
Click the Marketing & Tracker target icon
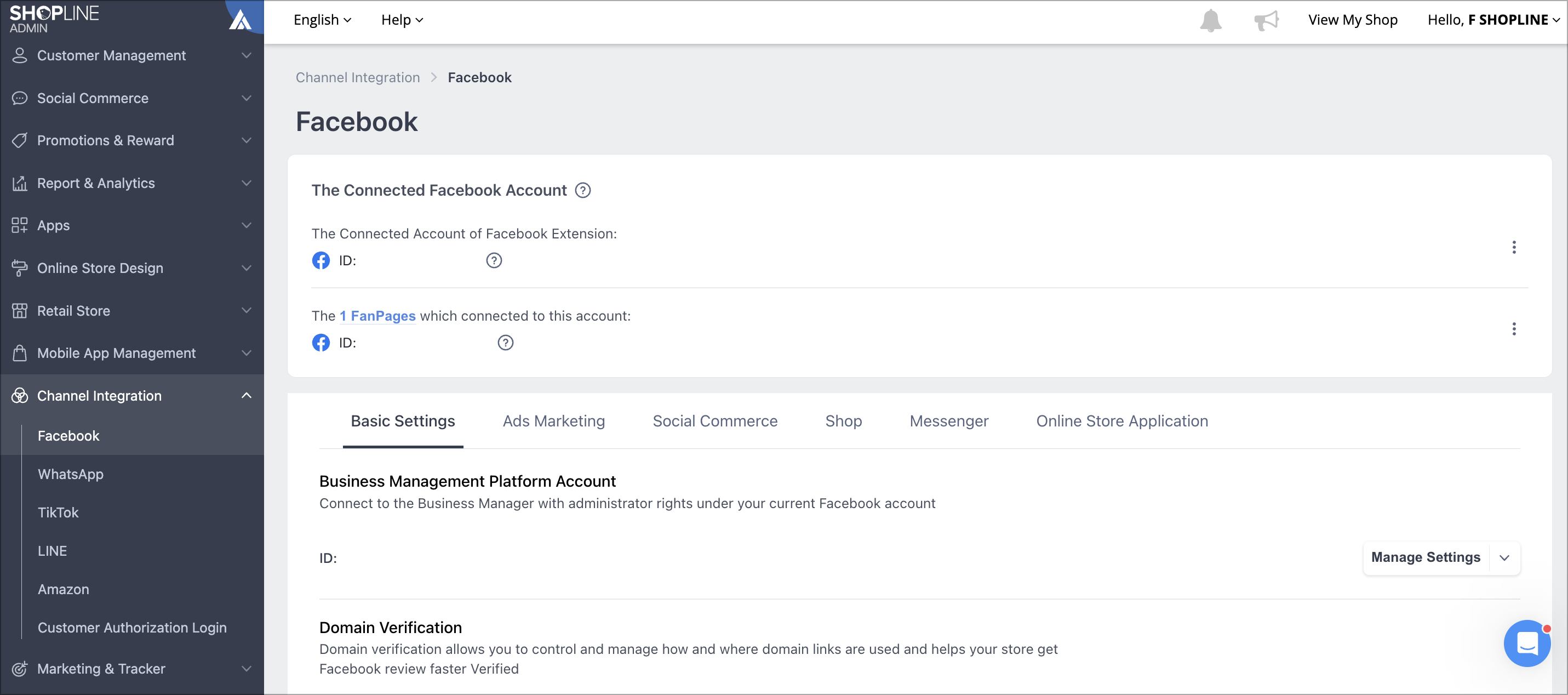pyautogui.click(x=20, y=669)
